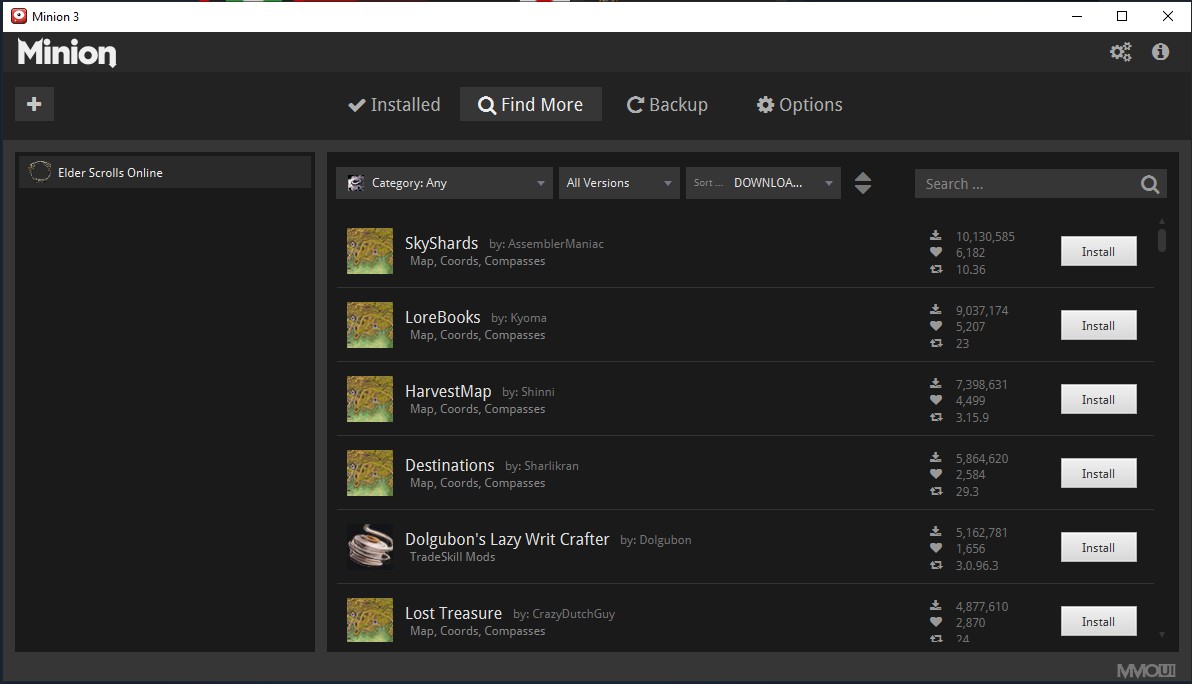Image resolution: width=1192 pixels, height=684 pixels.
Task: Click Lost Treasure download count icon
Action: click(x=936, y=606)
